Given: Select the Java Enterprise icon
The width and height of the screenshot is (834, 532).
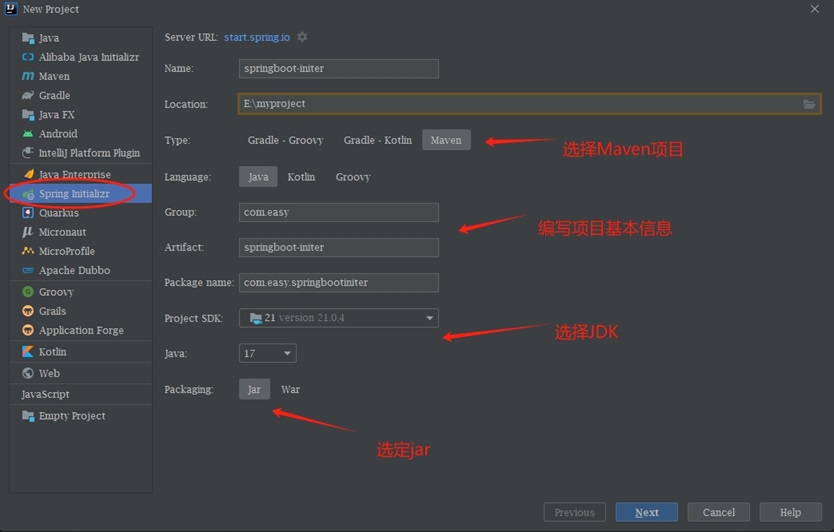Looking at the screenshot, I should point(29,174).
